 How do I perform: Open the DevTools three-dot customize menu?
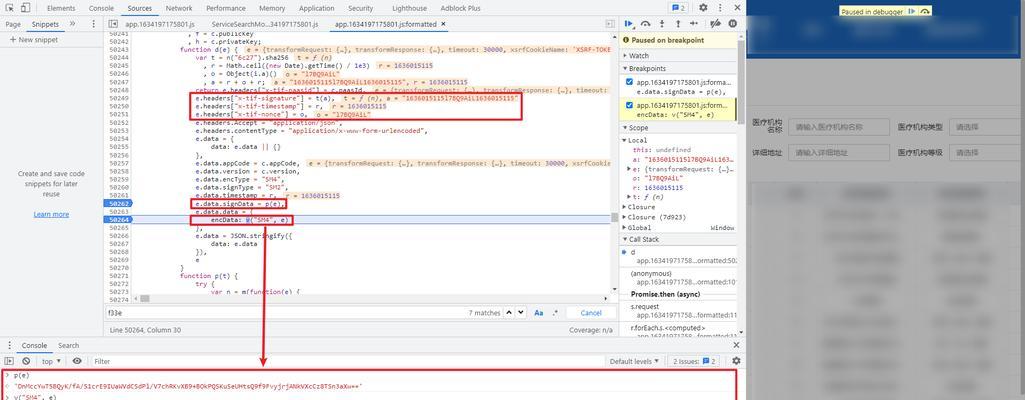[719, 8]
